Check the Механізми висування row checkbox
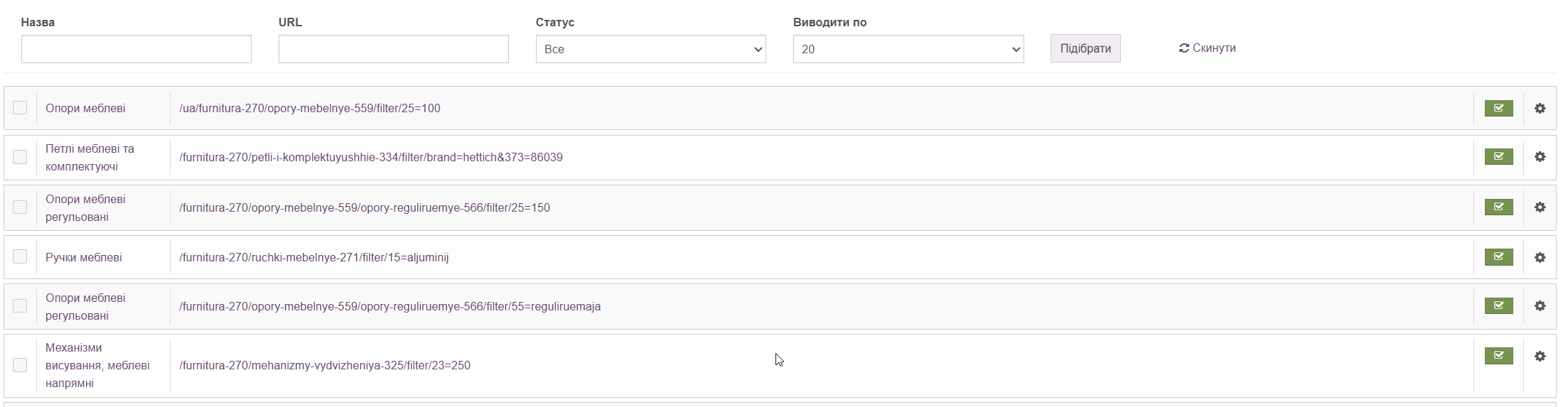The image size is (1568, 407). [x=20, y=365]
